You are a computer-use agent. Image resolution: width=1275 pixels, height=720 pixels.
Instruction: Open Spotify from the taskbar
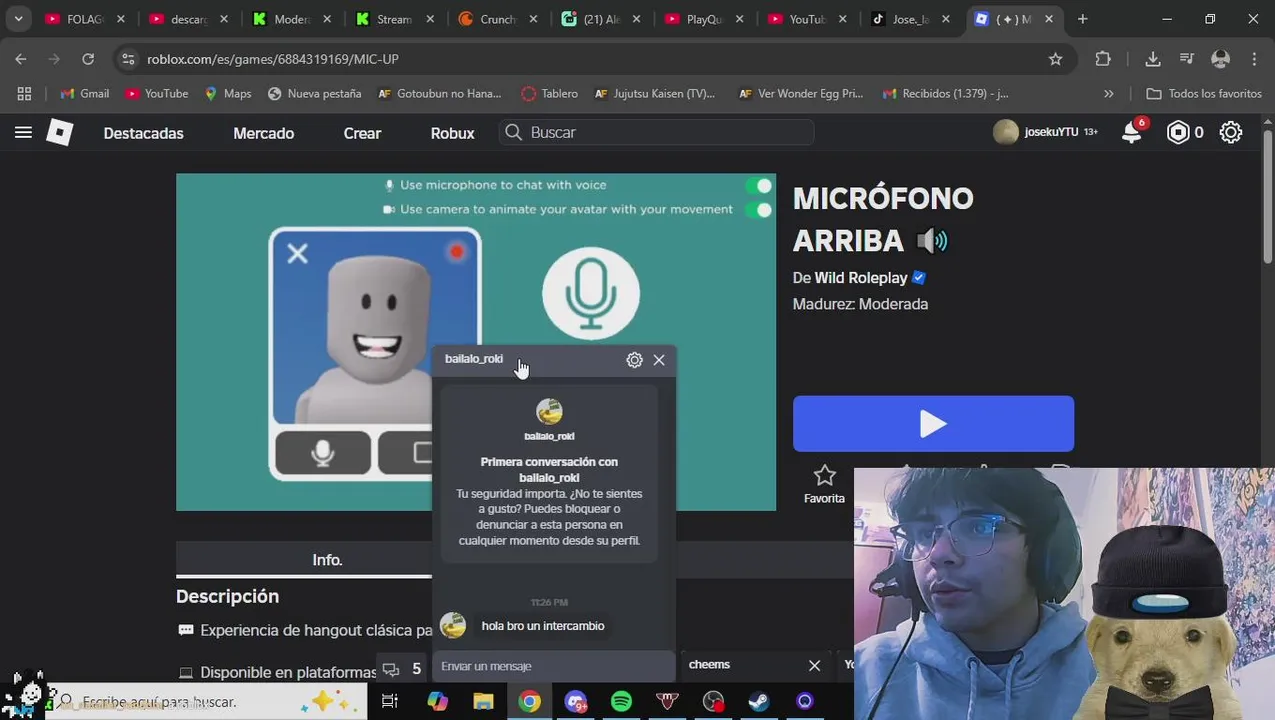621,702
